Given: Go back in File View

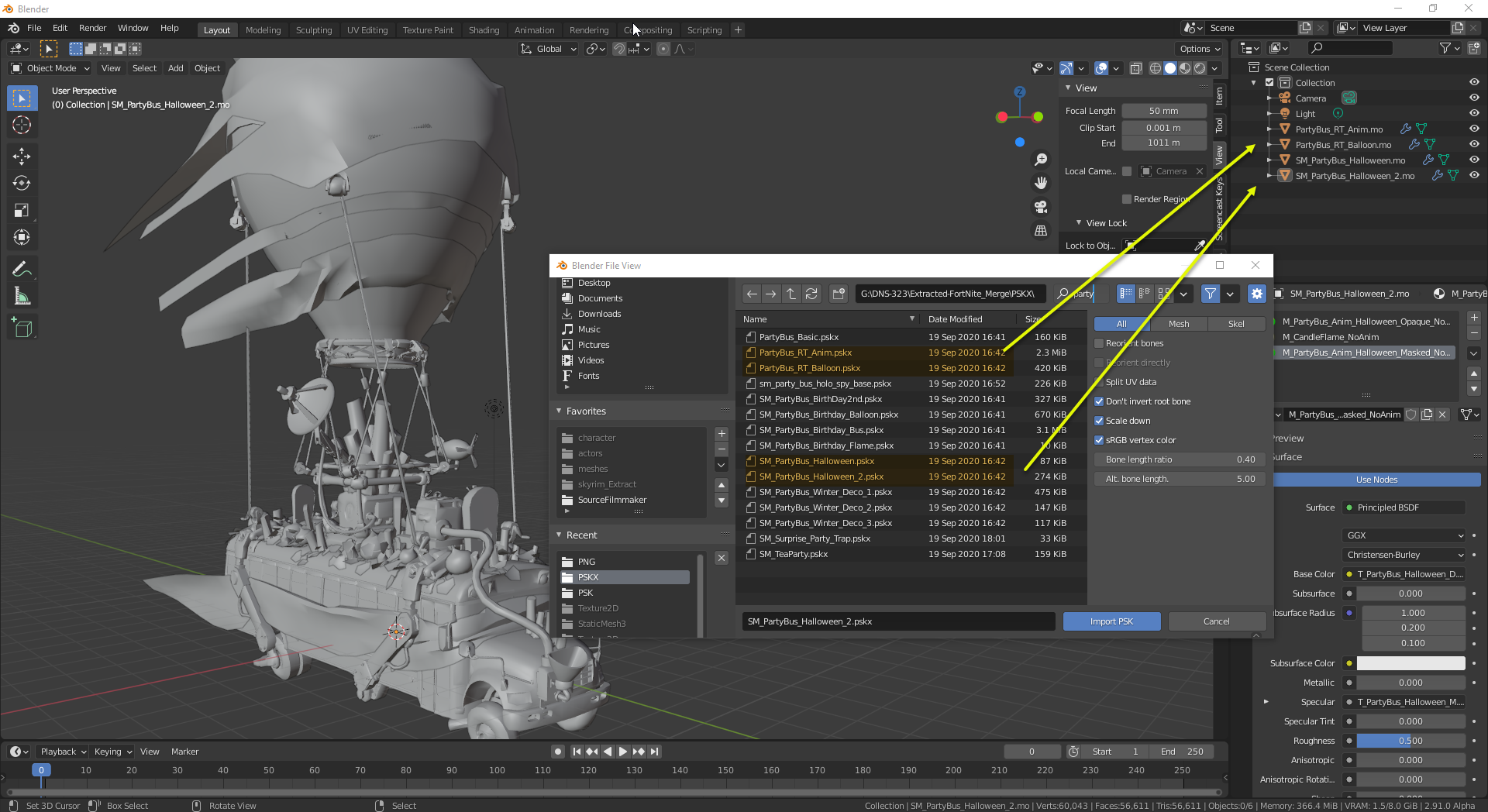Looking at the screenshot, I should [752, 294].
